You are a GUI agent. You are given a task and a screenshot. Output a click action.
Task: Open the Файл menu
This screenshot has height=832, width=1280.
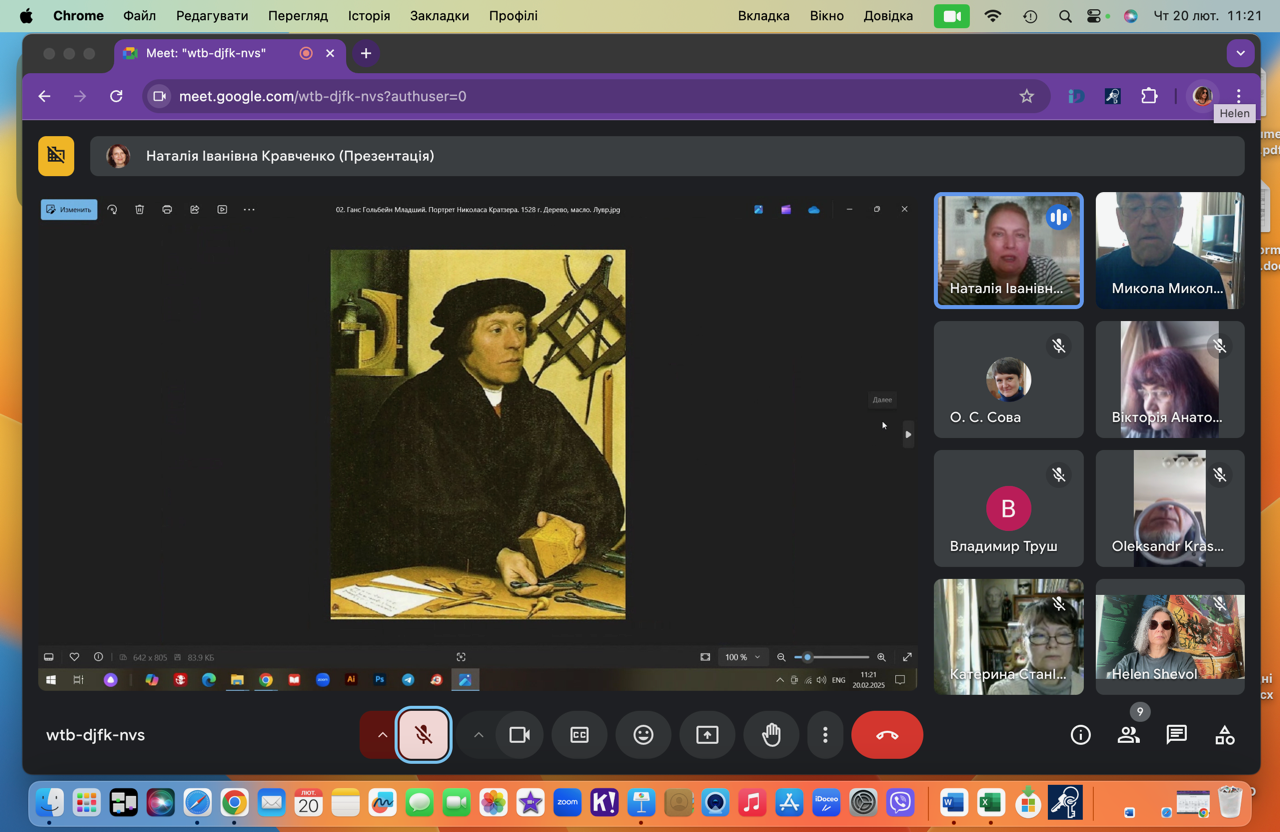[139, 16]
